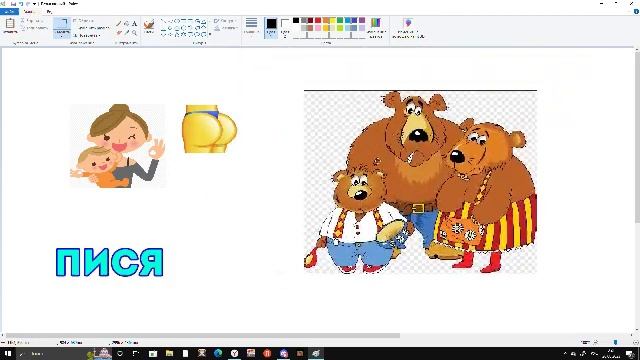Open Paint Help icon
This screenshot has height=360, width=640.
[x=636, y=11]
